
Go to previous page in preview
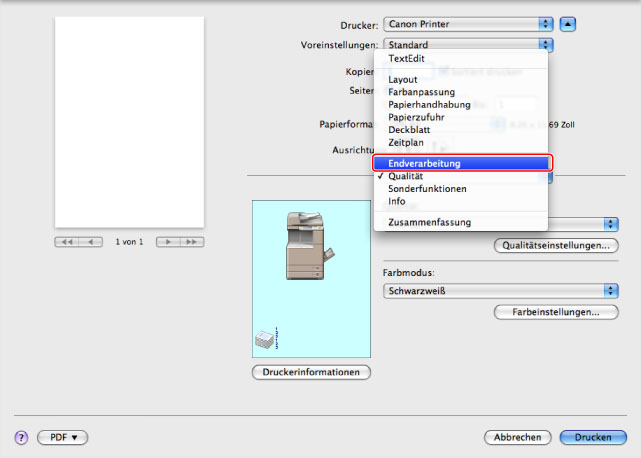[x=92, y=242]
